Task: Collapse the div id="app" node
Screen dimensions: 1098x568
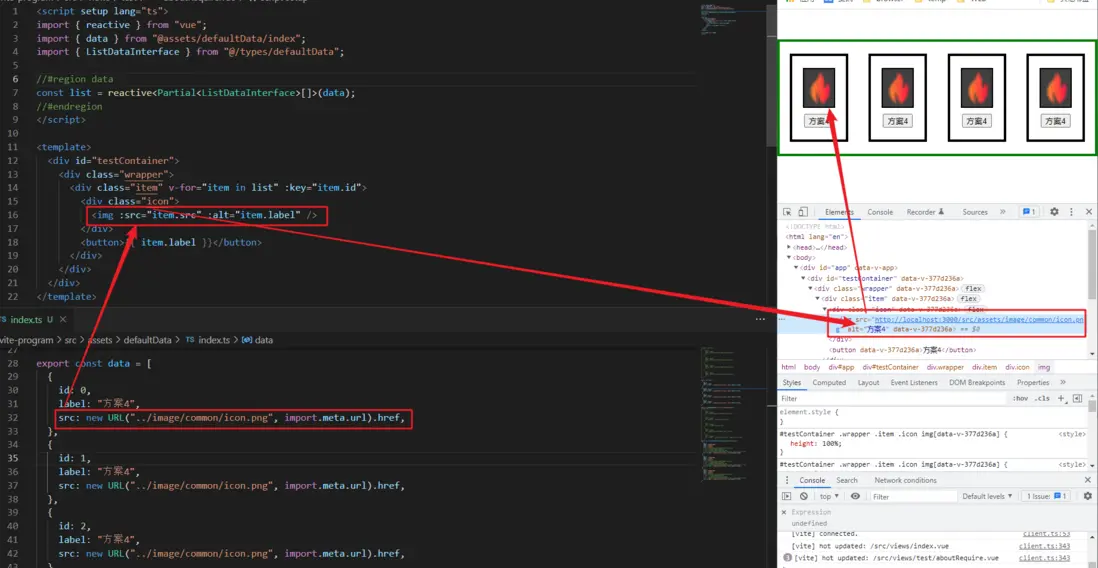Action: click(x=796, y=268)
